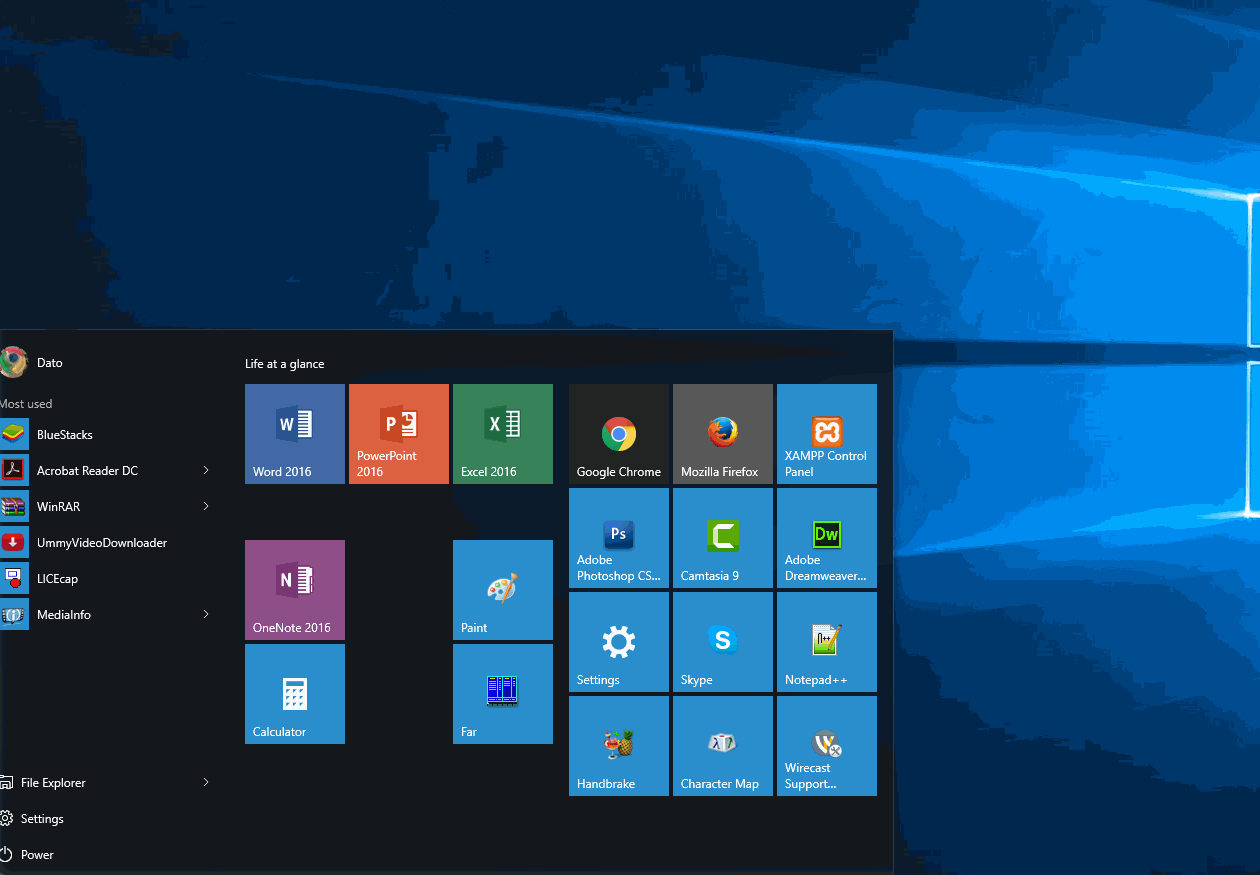The image size is (1260, 875).
Task: Launch WinRAR from the Most used list
Action: coord(110,507)
